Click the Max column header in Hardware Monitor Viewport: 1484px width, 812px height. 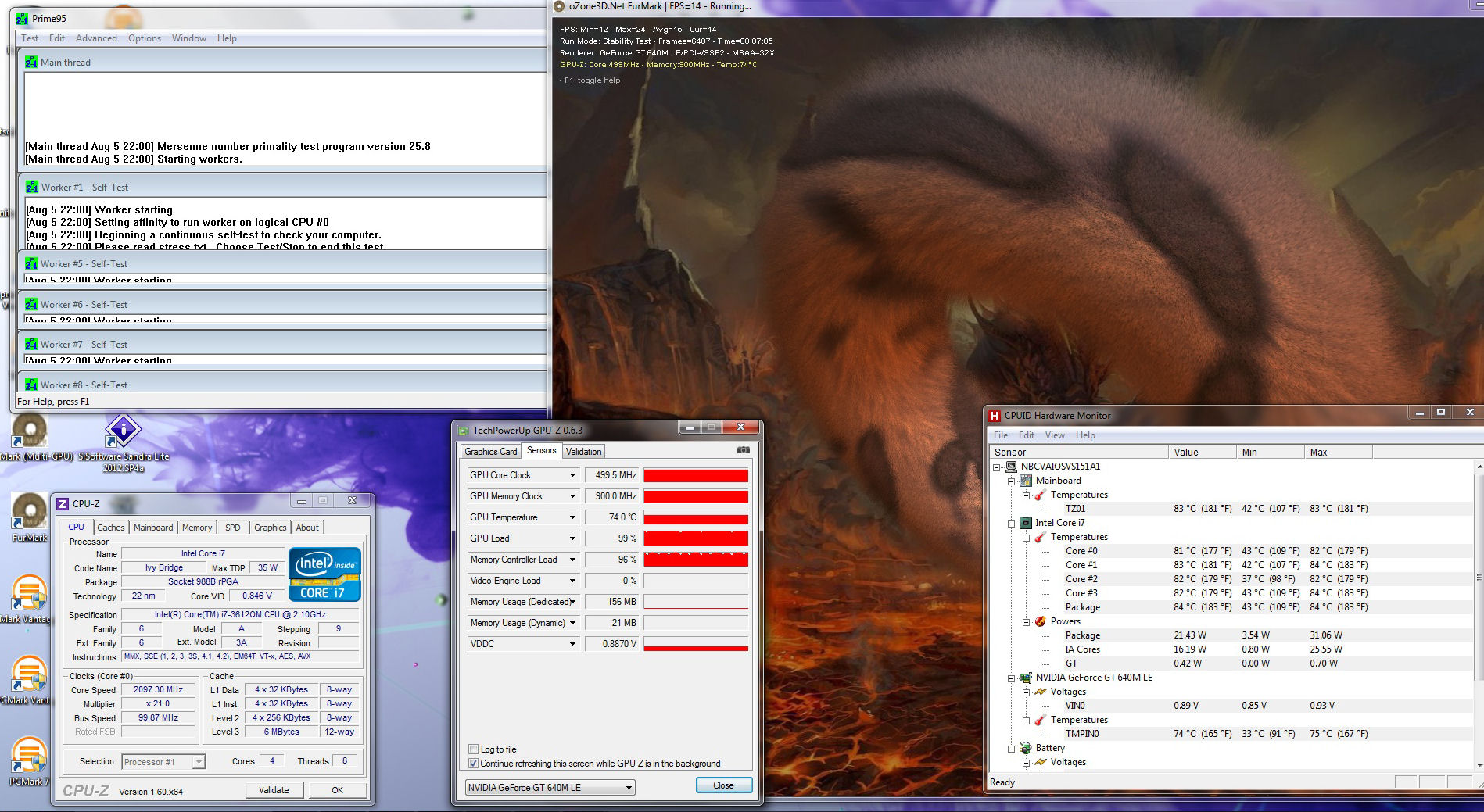tap(1338, 452)
